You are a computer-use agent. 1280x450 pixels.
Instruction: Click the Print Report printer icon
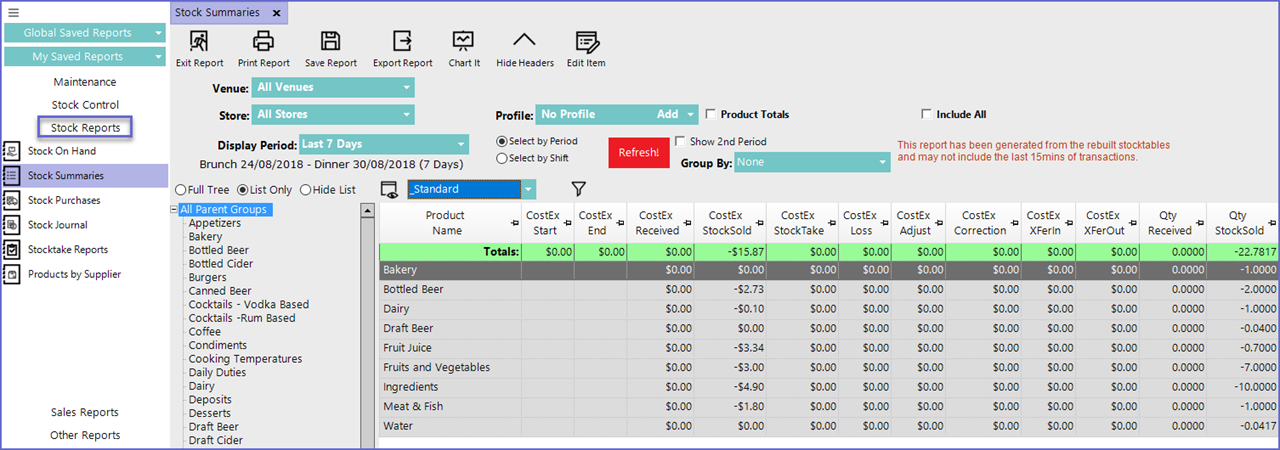click(263, 41)
